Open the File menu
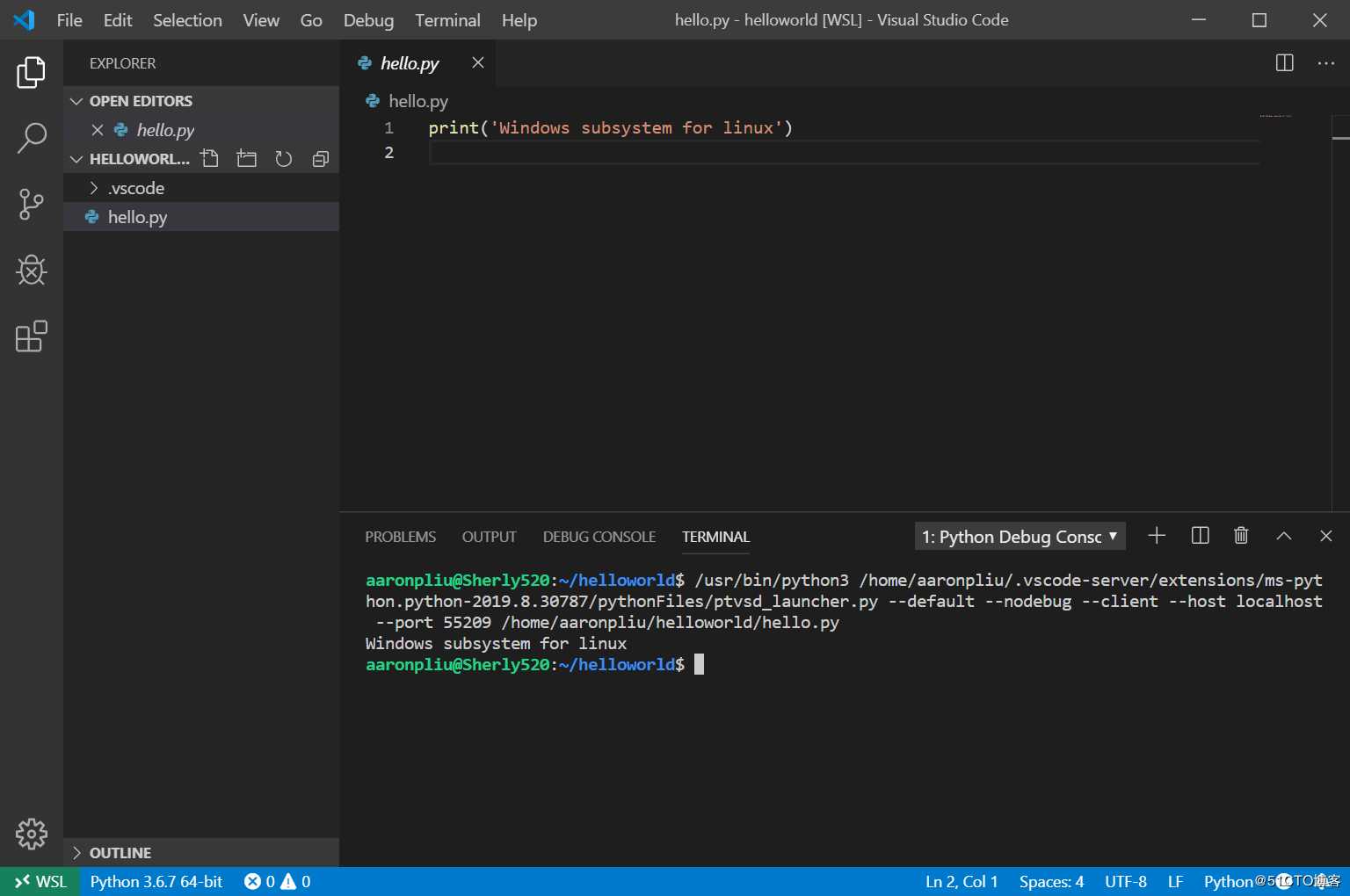 pyautogui.click(x=69, y=20)
